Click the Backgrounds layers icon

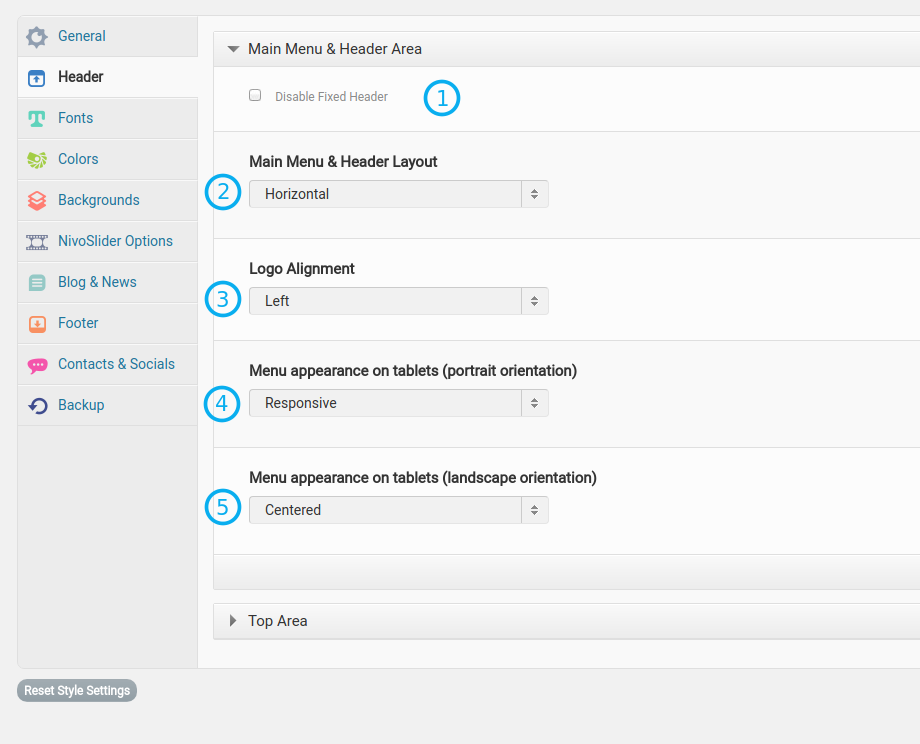(x=37, y=201)
